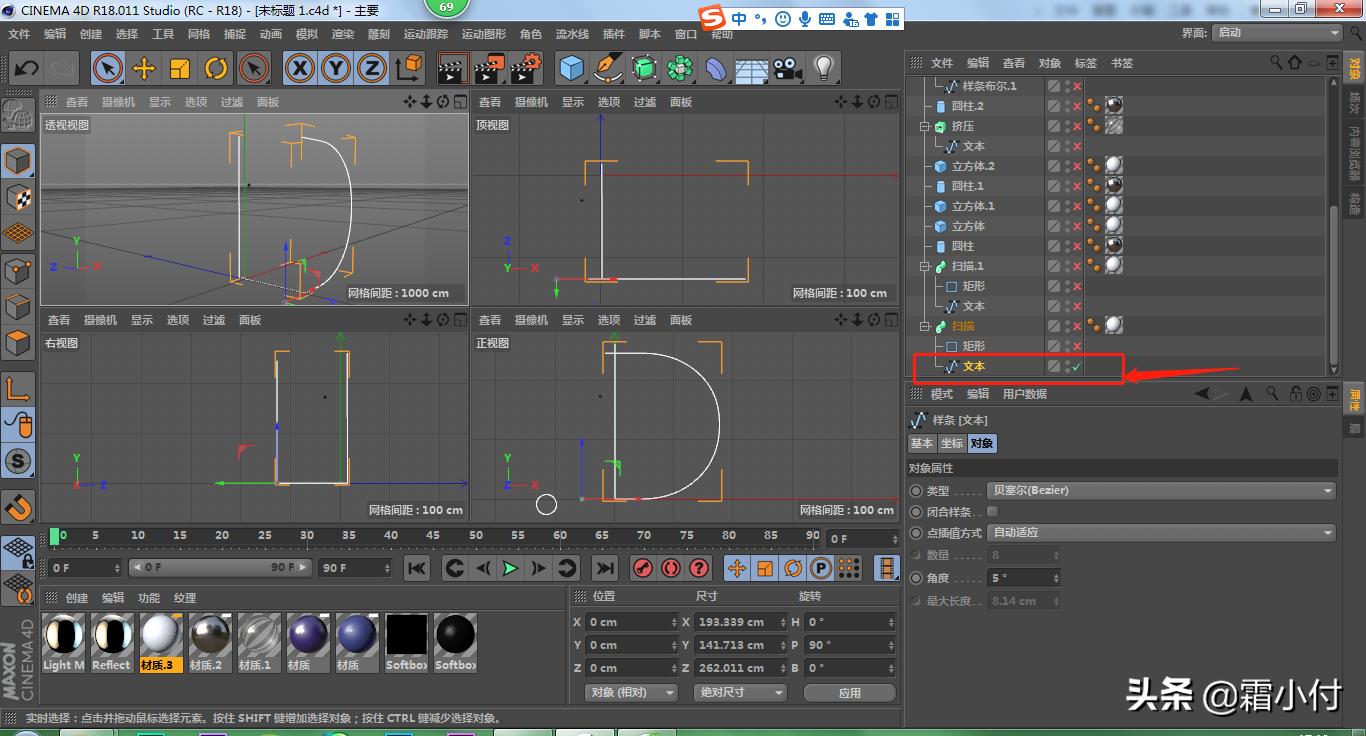Open the 类型 dropdown showing 贝塞尔(Bezier)
This screenshot has height=736, width=1366.
coord(1160,490)
